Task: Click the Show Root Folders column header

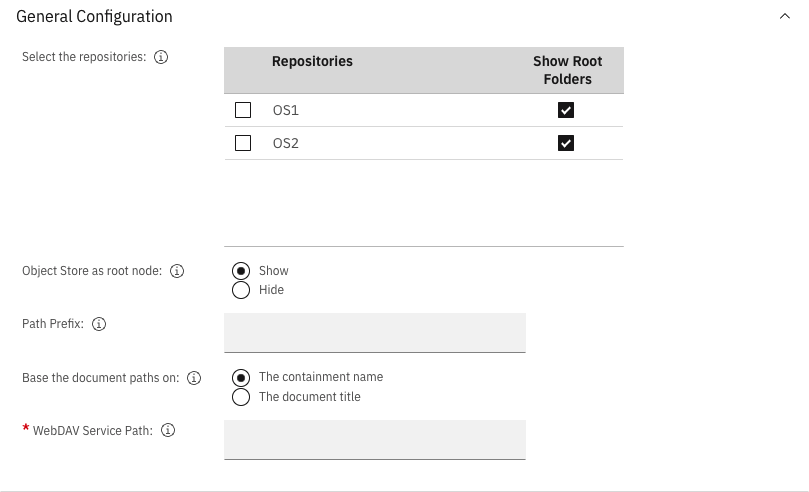Action: (x=567, y=70)
